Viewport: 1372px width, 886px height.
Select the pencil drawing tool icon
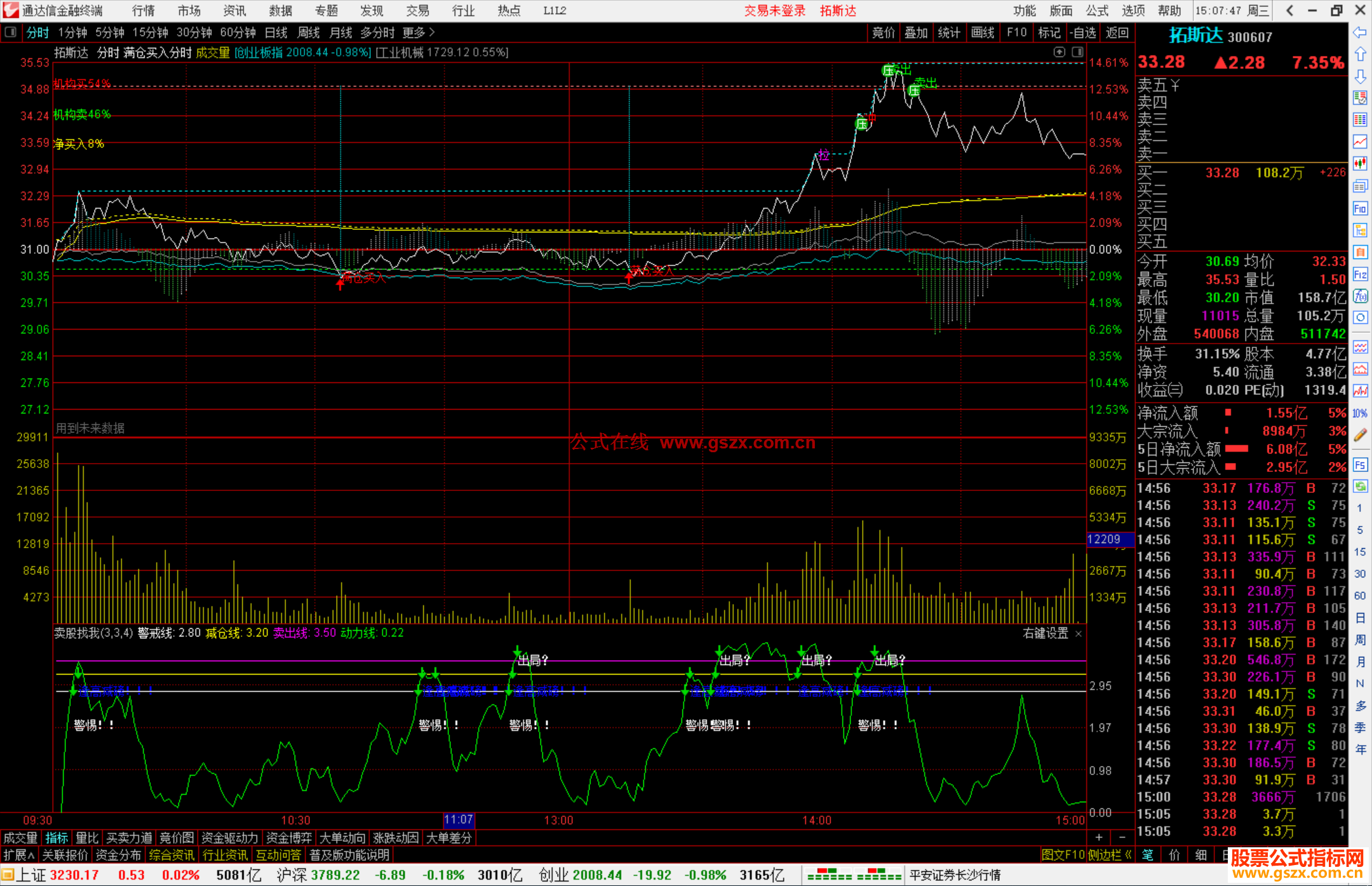[x=1360, y=435]
